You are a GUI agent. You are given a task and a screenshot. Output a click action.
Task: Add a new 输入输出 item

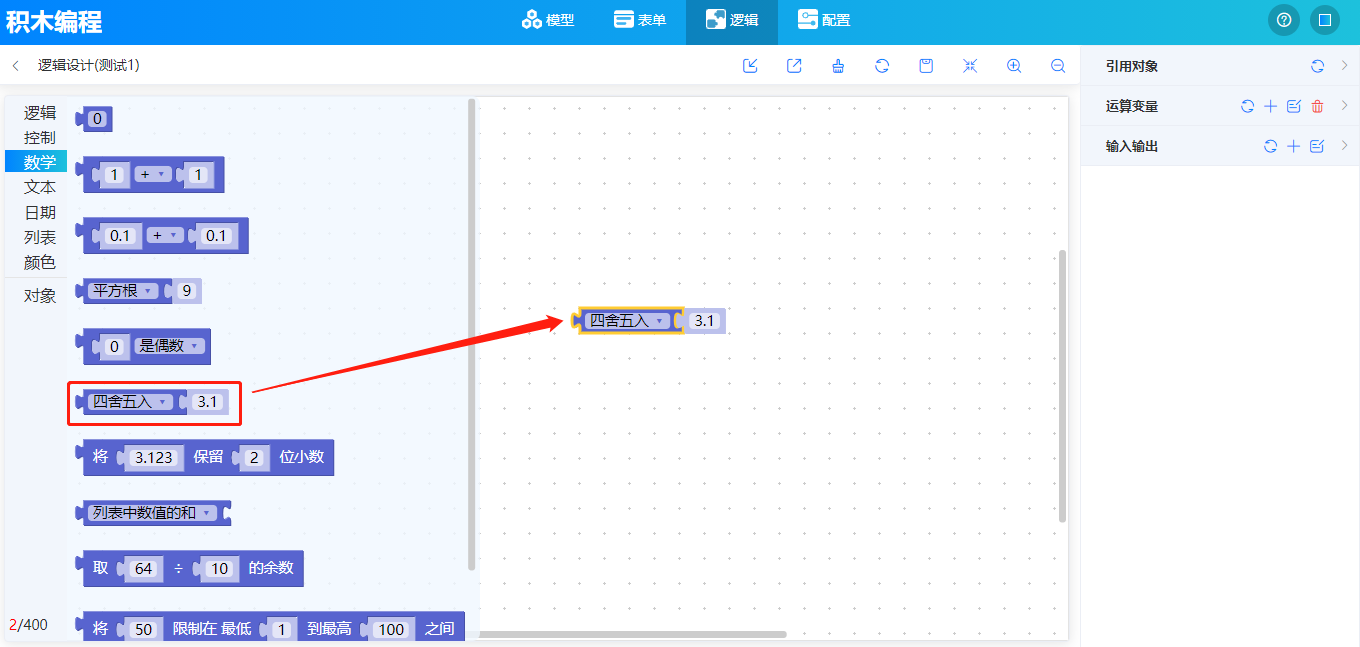click(x=1293, y=146)
